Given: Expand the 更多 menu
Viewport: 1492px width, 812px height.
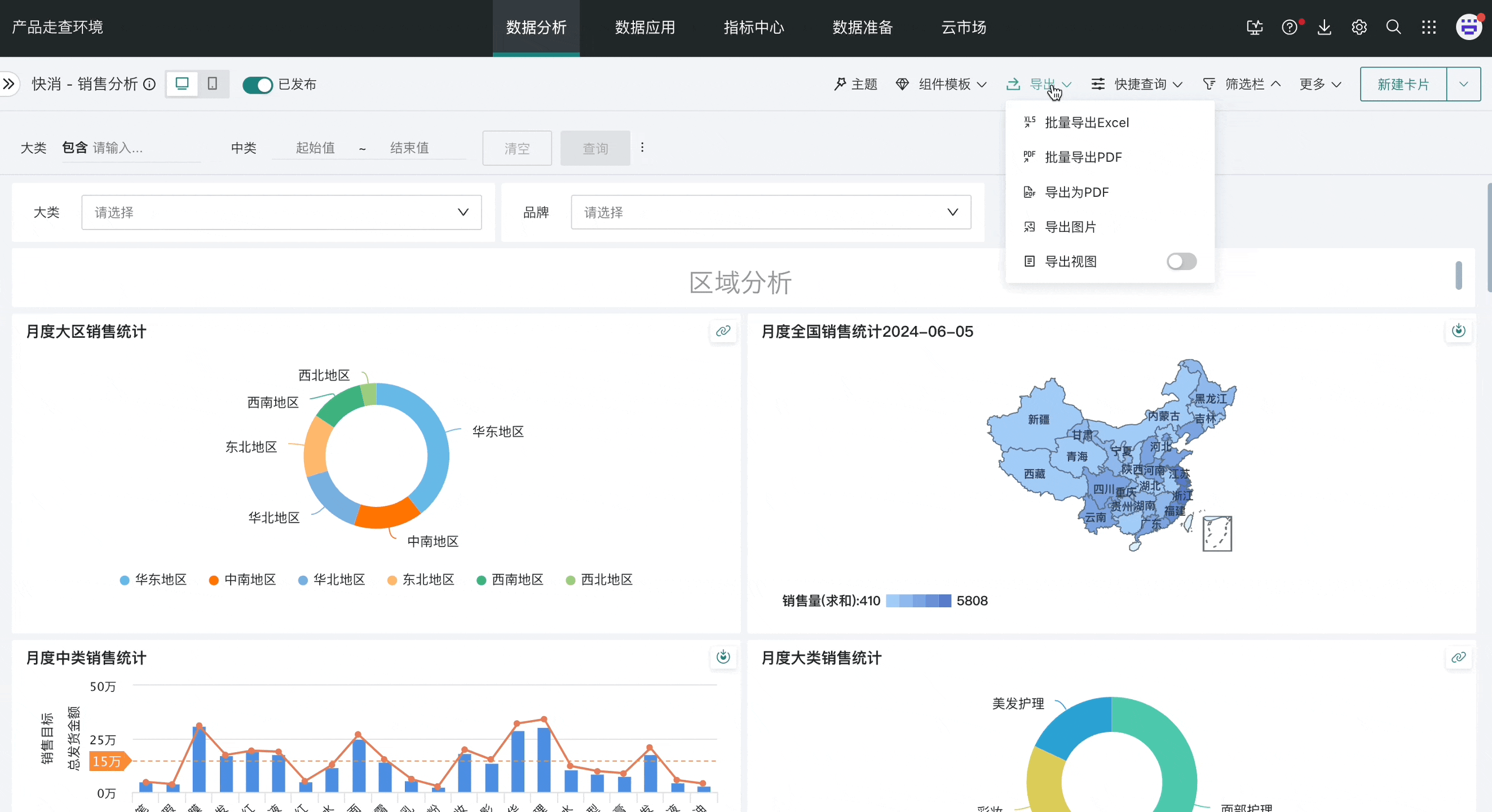Looking at the screenshot, I should click(x=1320, y=85).
